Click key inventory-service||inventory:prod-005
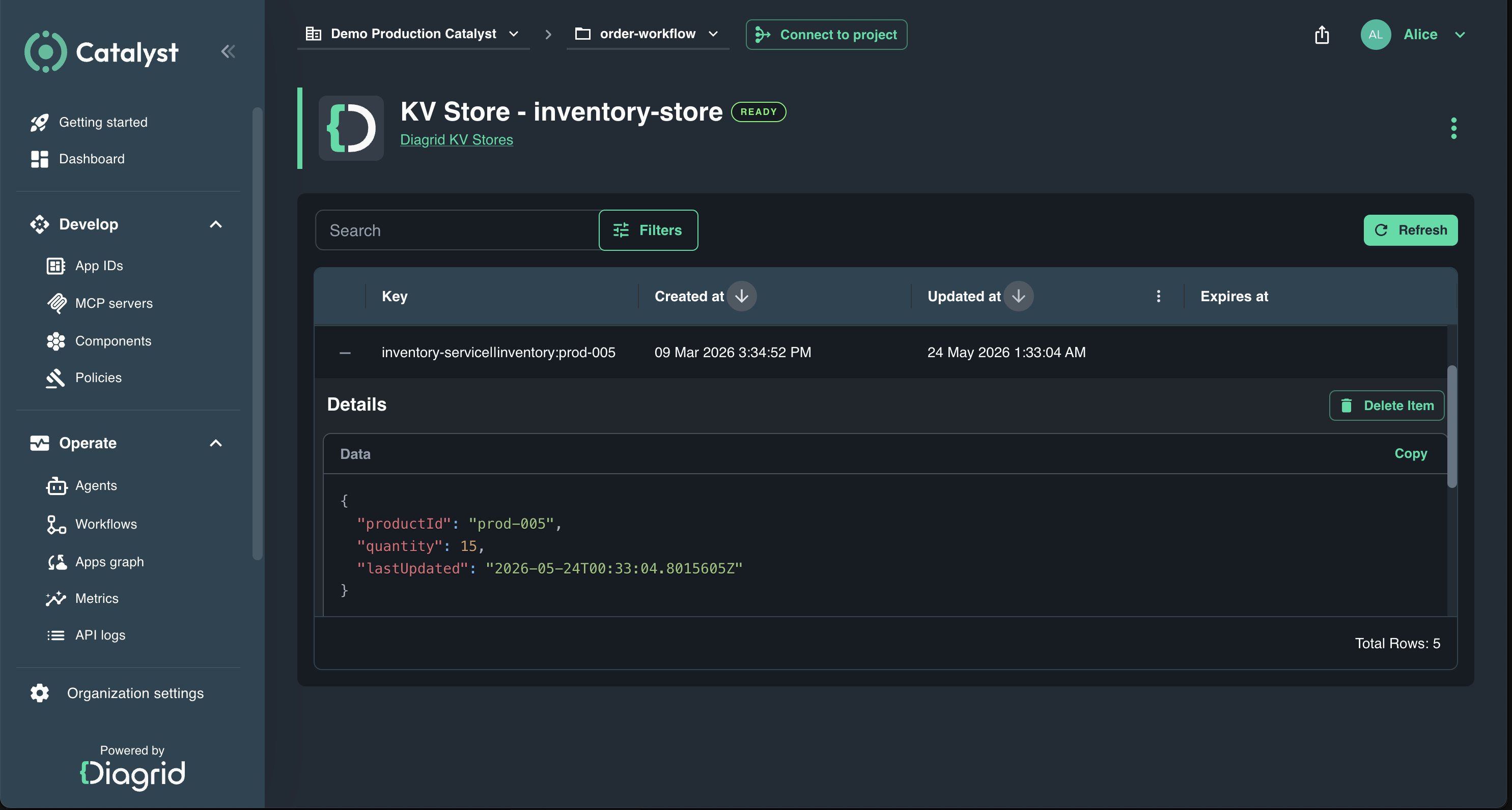 pyautogui.click(x=498, y=353)
